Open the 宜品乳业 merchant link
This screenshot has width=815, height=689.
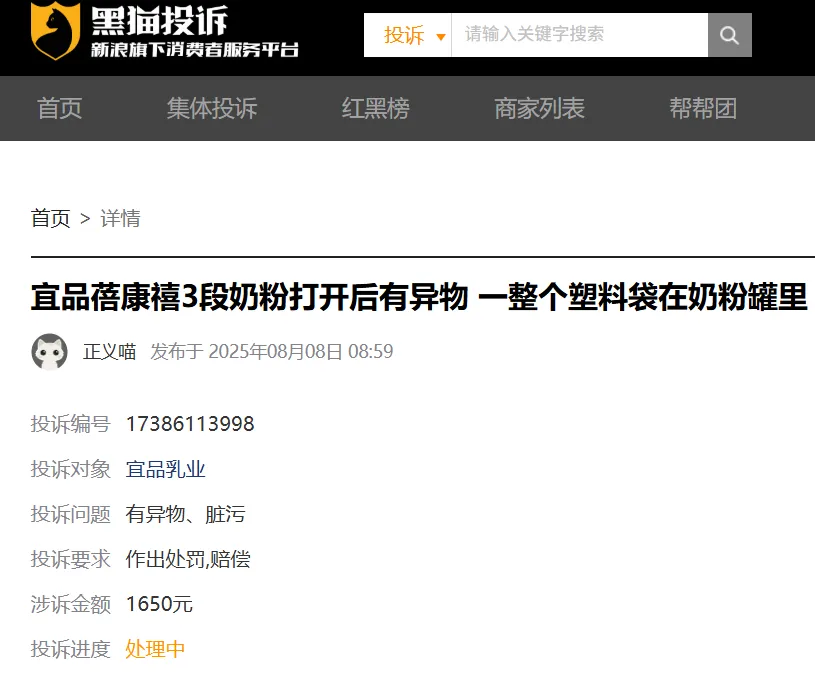pyautogui.click(x=166, y=469)
